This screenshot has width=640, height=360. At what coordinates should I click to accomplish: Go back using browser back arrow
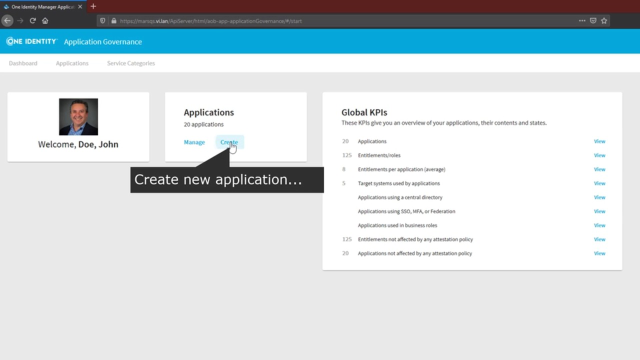click(x=7, y=21)
